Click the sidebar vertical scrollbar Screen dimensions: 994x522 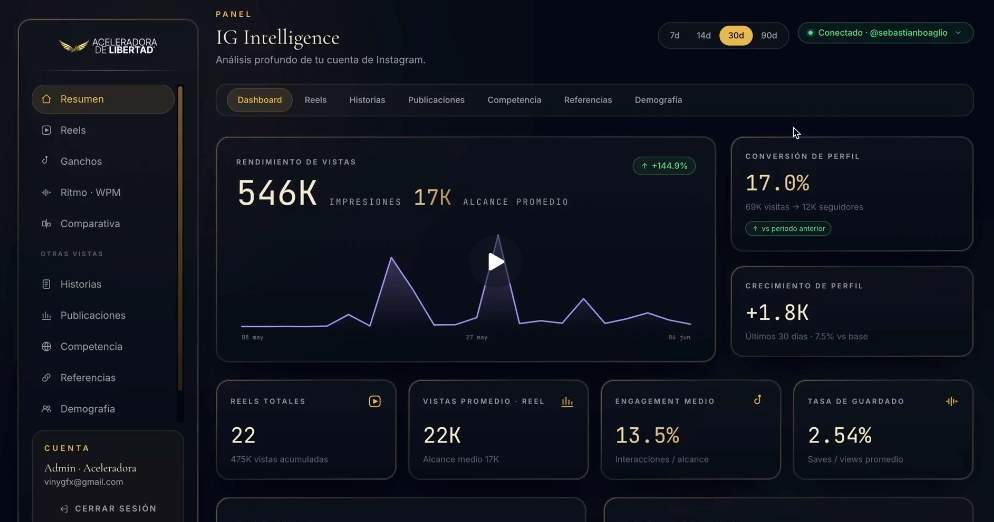[x=180, y=238]
